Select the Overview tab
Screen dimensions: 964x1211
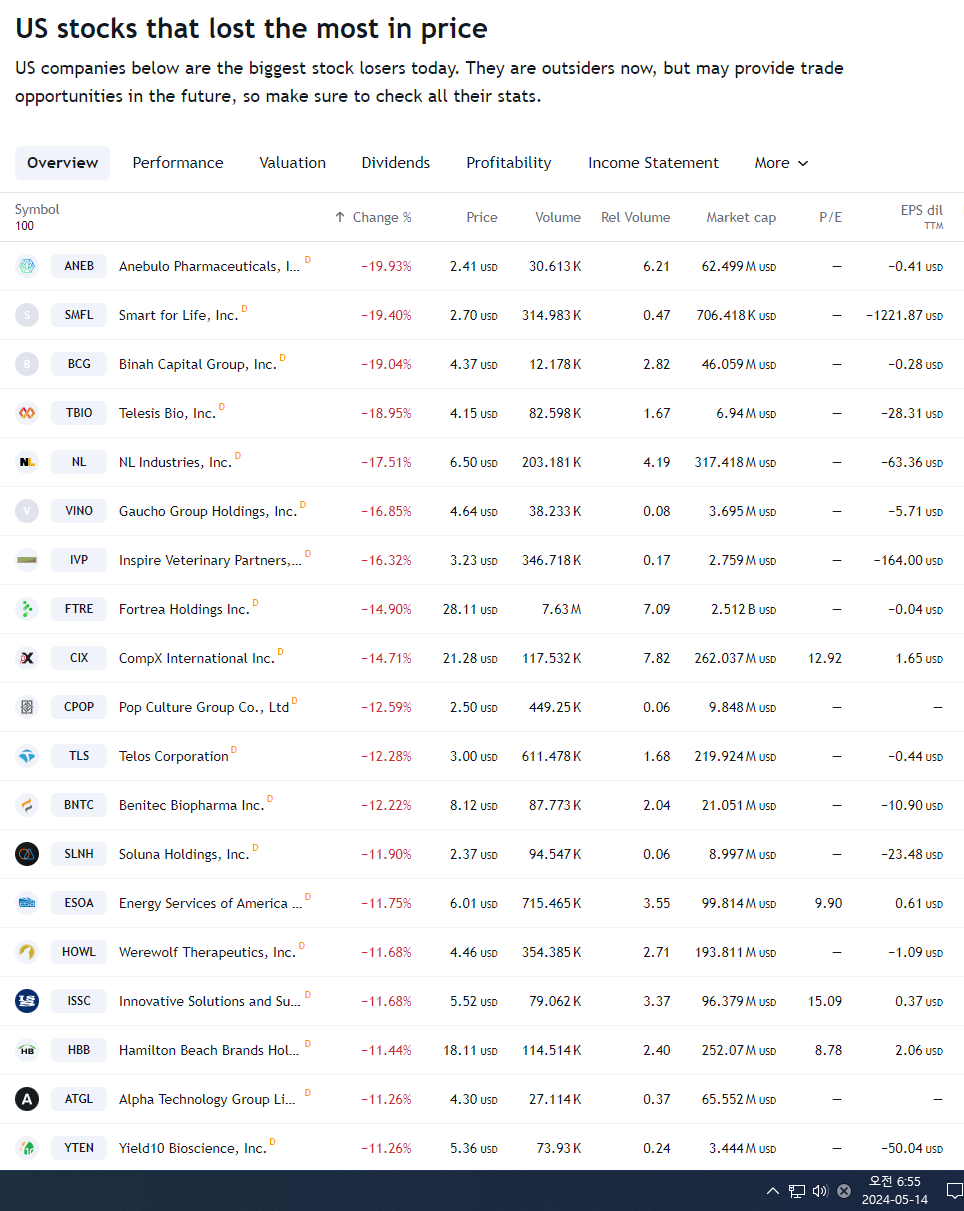[63, 163]
